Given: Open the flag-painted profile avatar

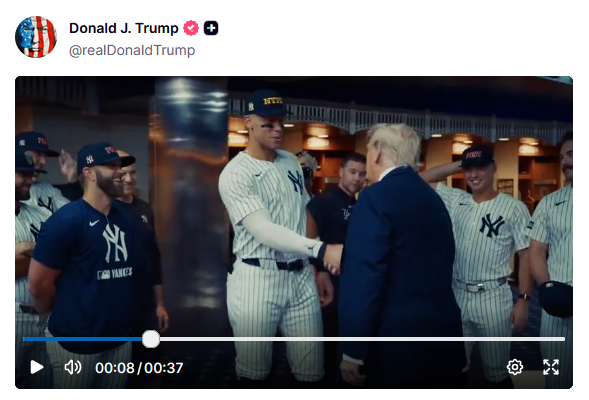Looking at the screenshot, I should 36,37.
